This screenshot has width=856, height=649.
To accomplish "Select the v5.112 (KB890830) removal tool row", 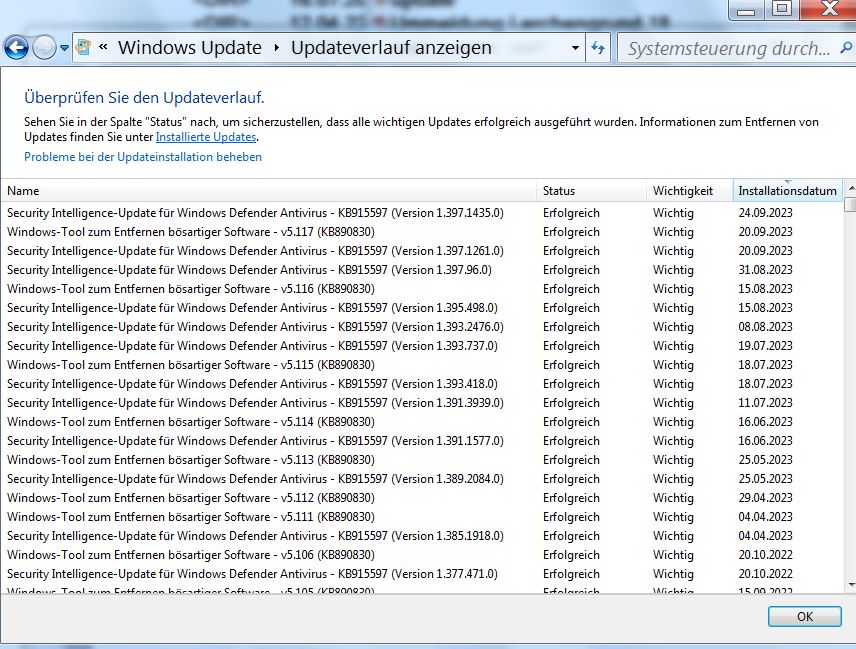I will point(421,498).
